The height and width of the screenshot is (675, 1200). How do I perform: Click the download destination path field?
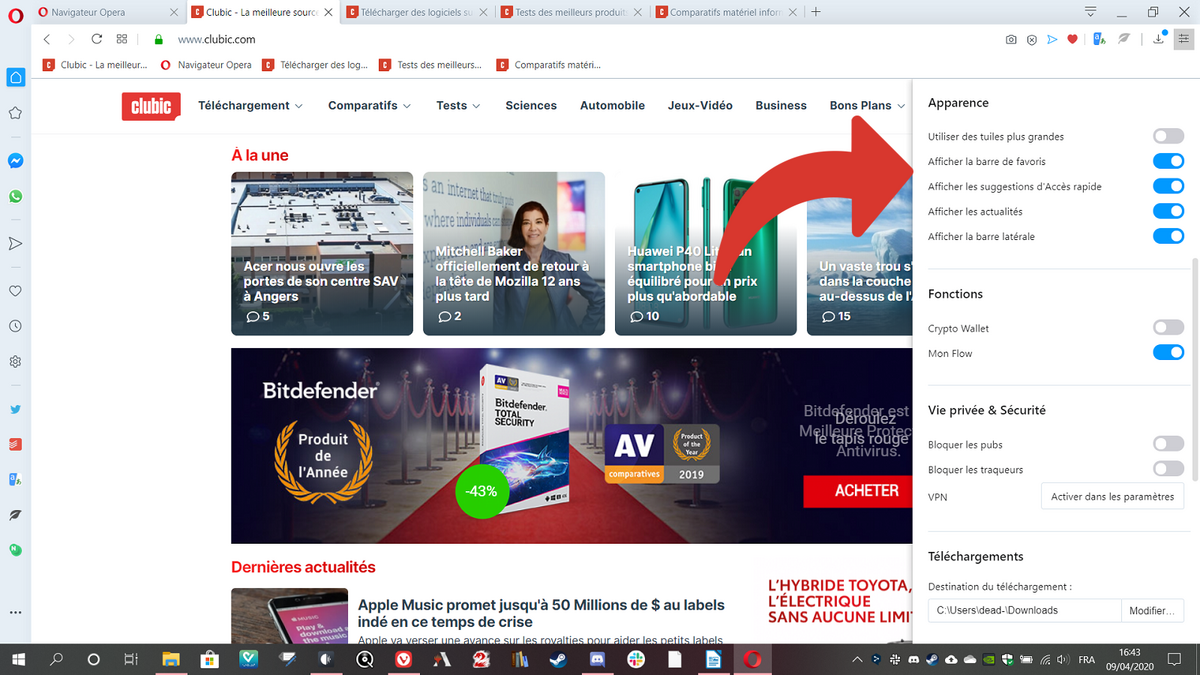point(1024,610)
